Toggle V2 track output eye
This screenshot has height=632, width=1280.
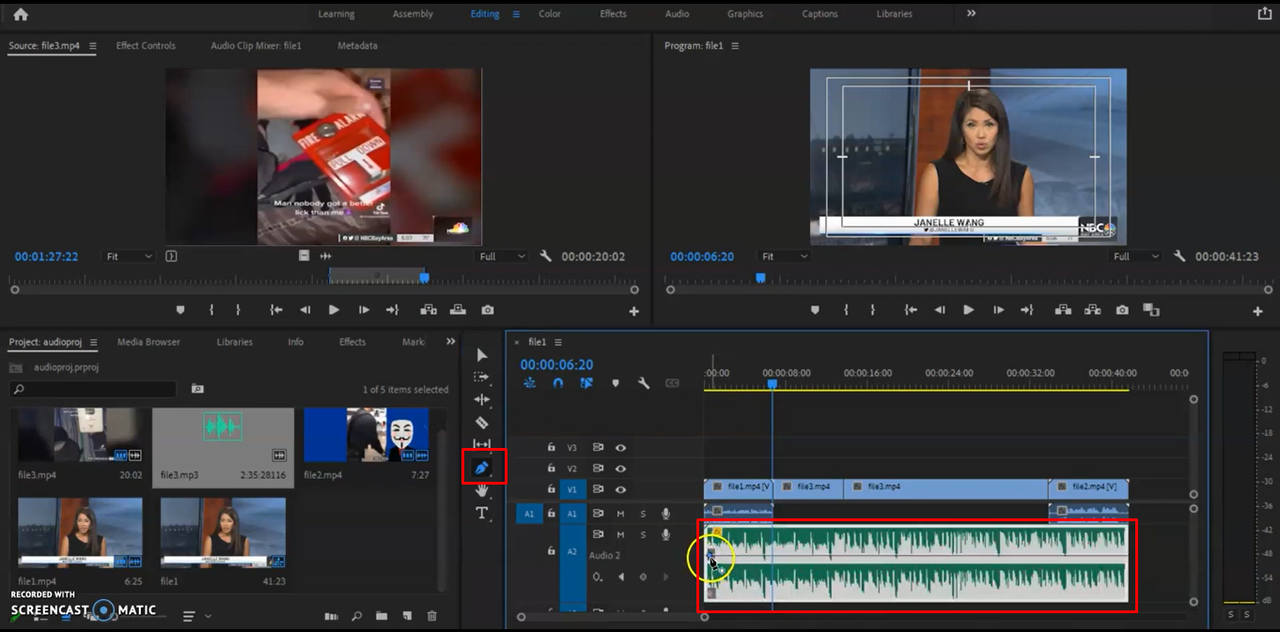(x=620, y=468)
